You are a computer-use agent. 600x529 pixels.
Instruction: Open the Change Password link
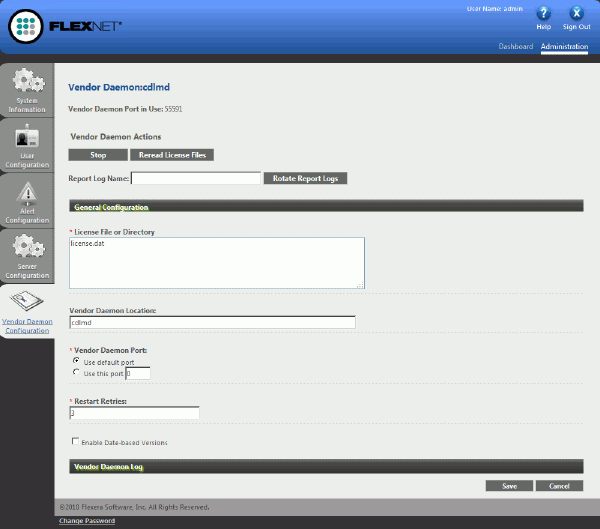click(87, 521)
